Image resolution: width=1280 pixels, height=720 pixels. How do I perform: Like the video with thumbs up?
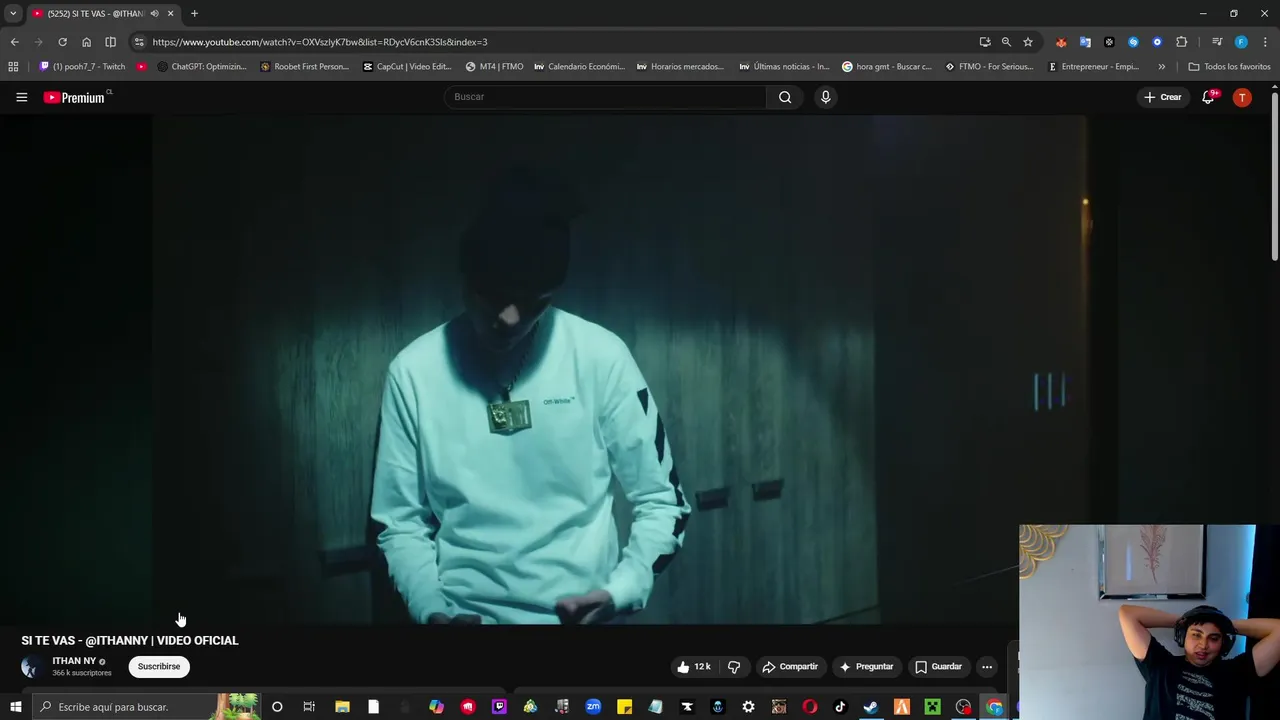point(693,667)
